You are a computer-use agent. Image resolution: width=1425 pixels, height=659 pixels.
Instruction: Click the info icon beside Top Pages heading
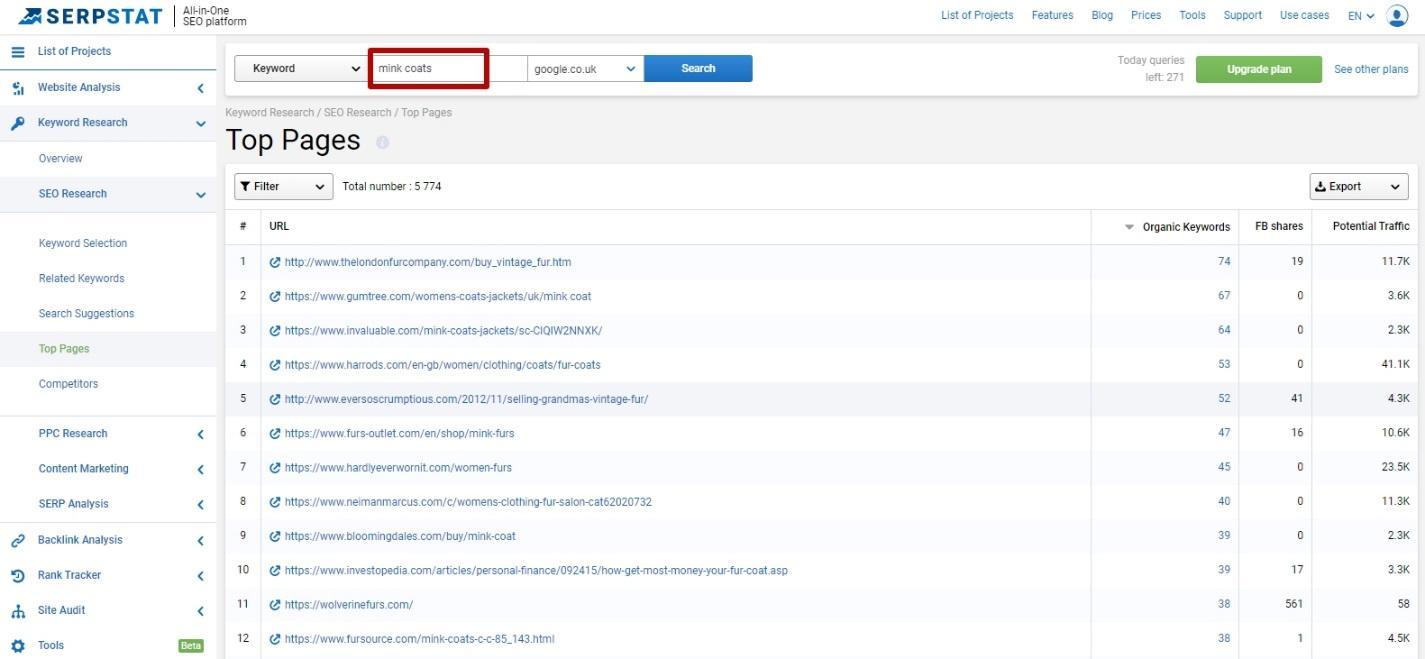[x=382, y=143]
